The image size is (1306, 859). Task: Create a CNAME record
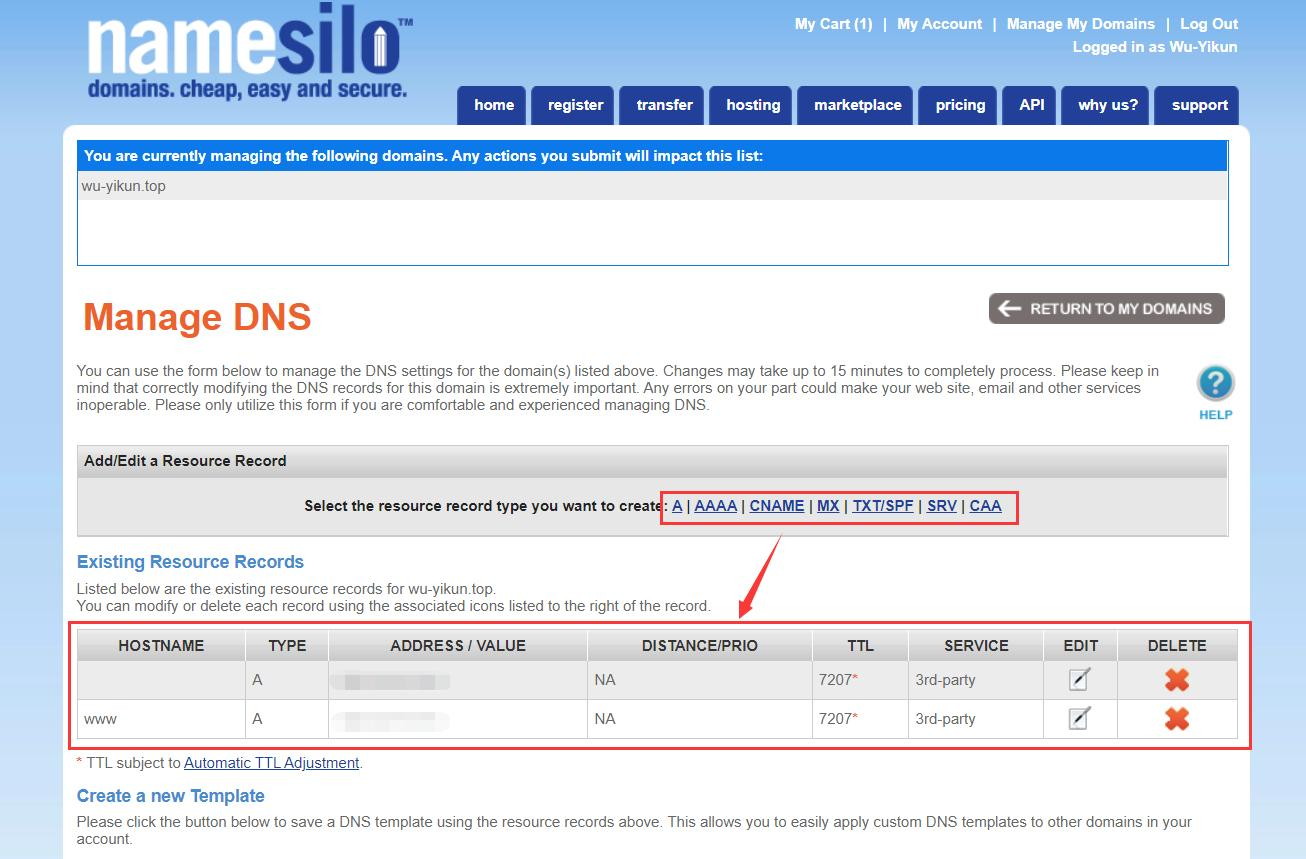point(777,506)
